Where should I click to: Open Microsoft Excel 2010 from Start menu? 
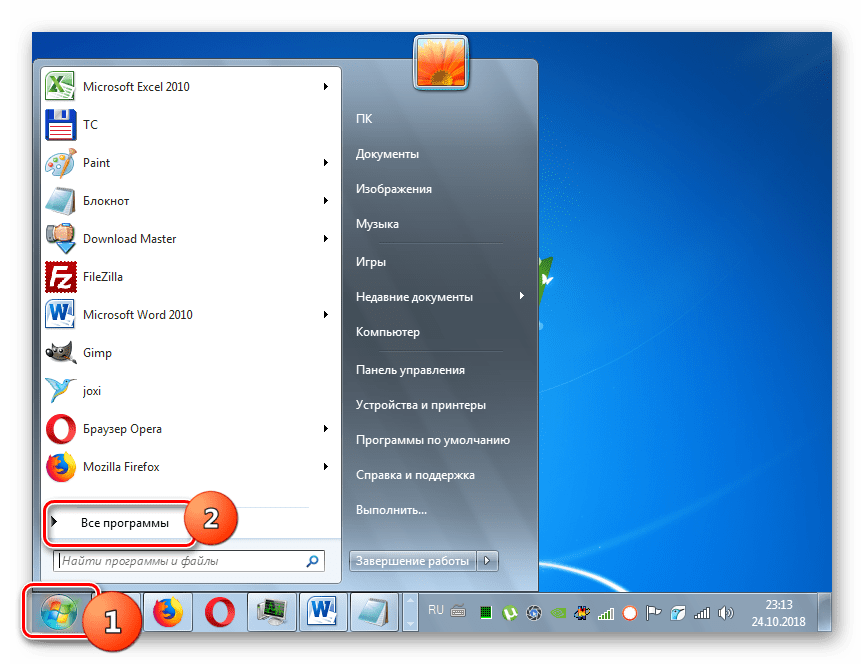tap(135, 87)
